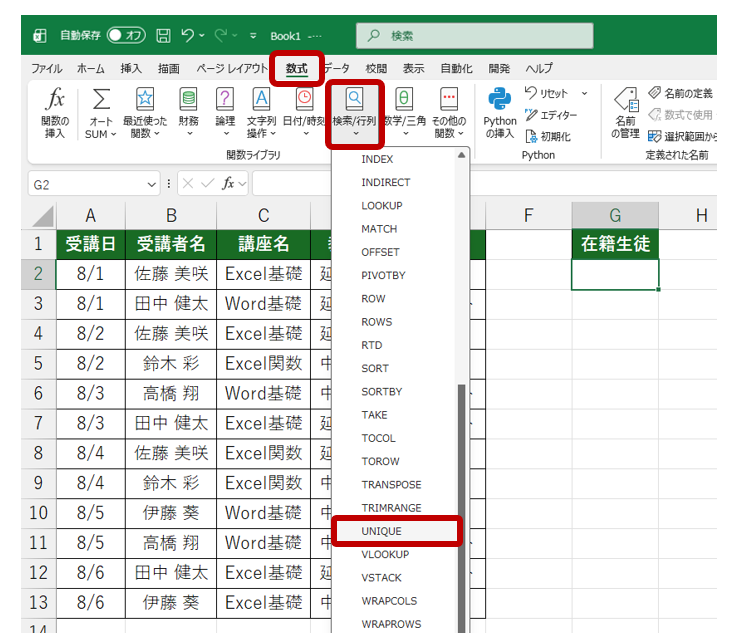Click the Undo arrow icon
The image size is (733, 633).
[188, 35]
